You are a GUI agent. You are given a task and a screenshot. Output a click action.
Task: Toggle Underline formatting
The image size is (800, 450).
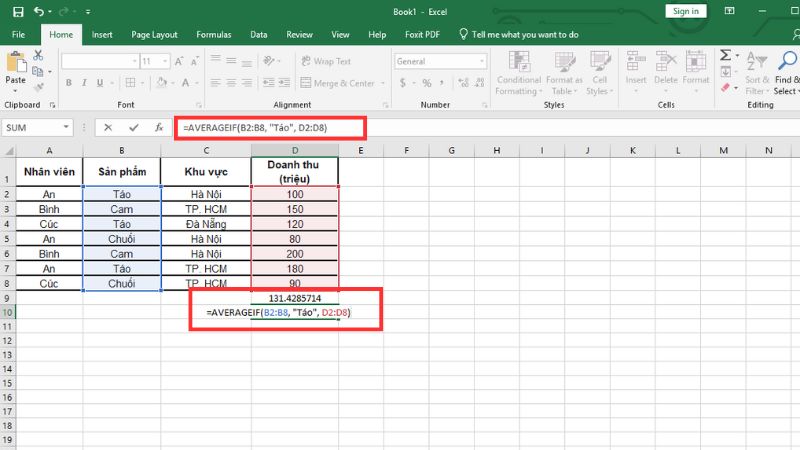100,84
